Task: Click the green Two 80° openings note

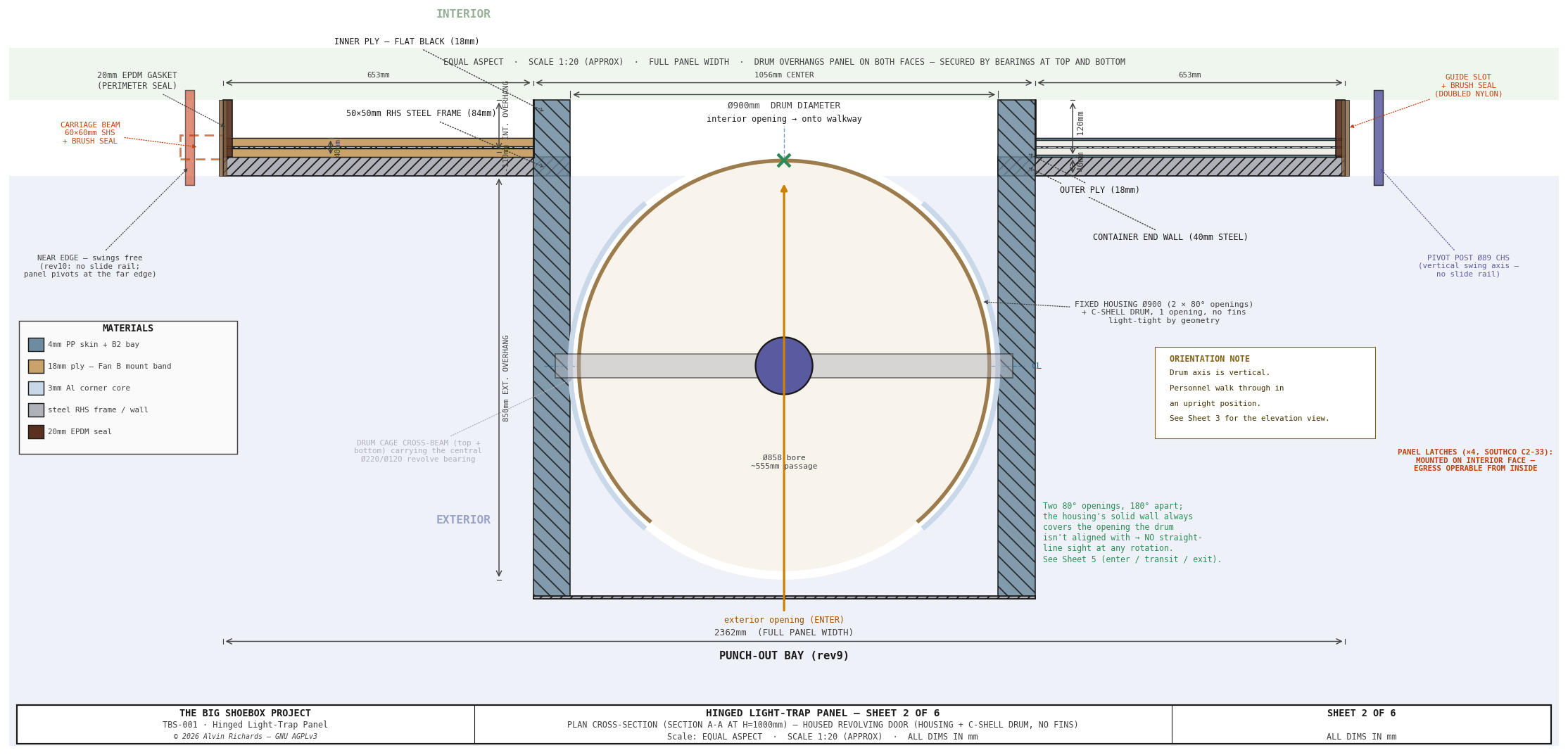Action: [x=1132, y=533]
